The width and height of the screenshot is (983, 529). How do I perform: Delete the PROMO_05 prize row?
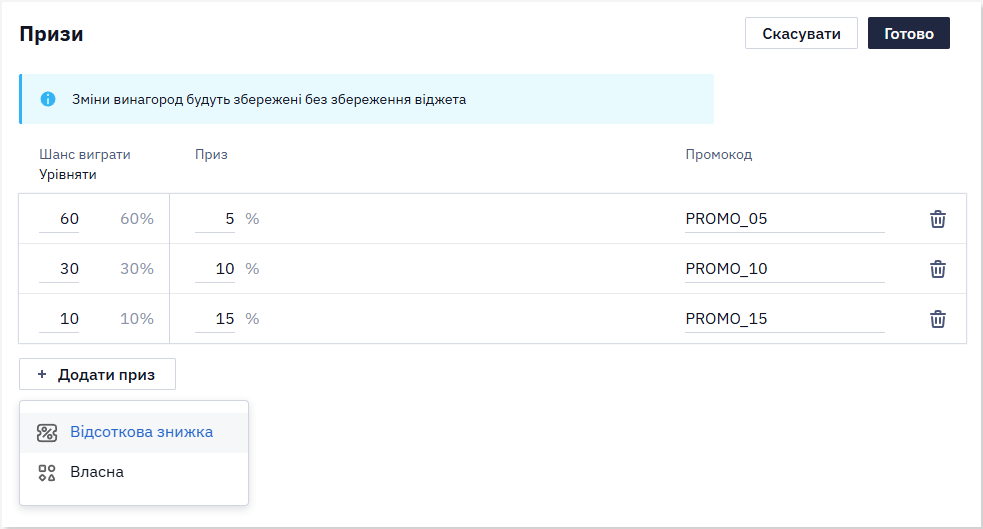(x=937, y=219)
